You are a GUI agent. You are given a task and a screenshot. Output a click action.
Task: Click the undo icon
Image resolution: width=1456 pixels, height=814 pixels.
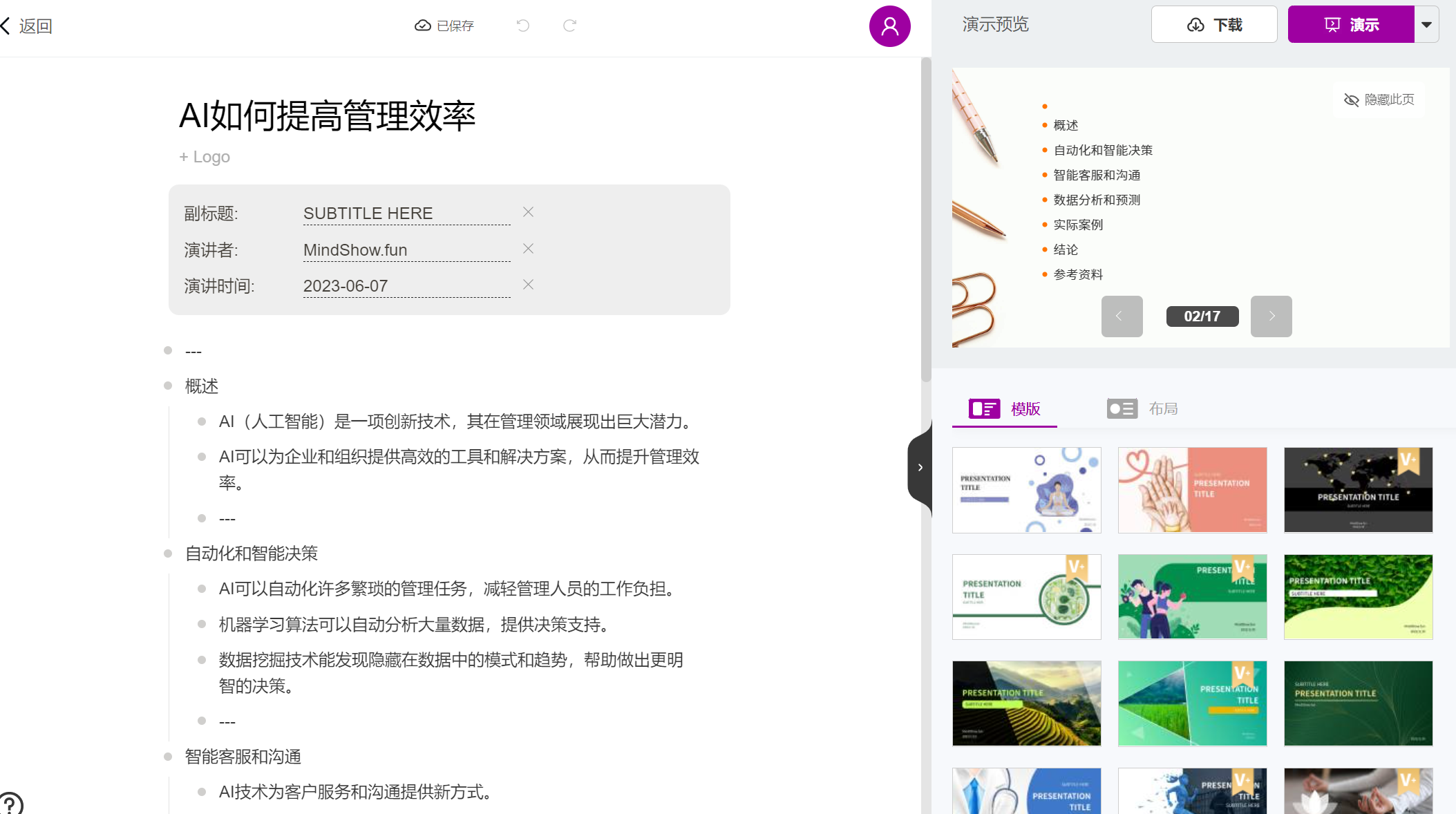pyautogui.click(x=523, y=25)
